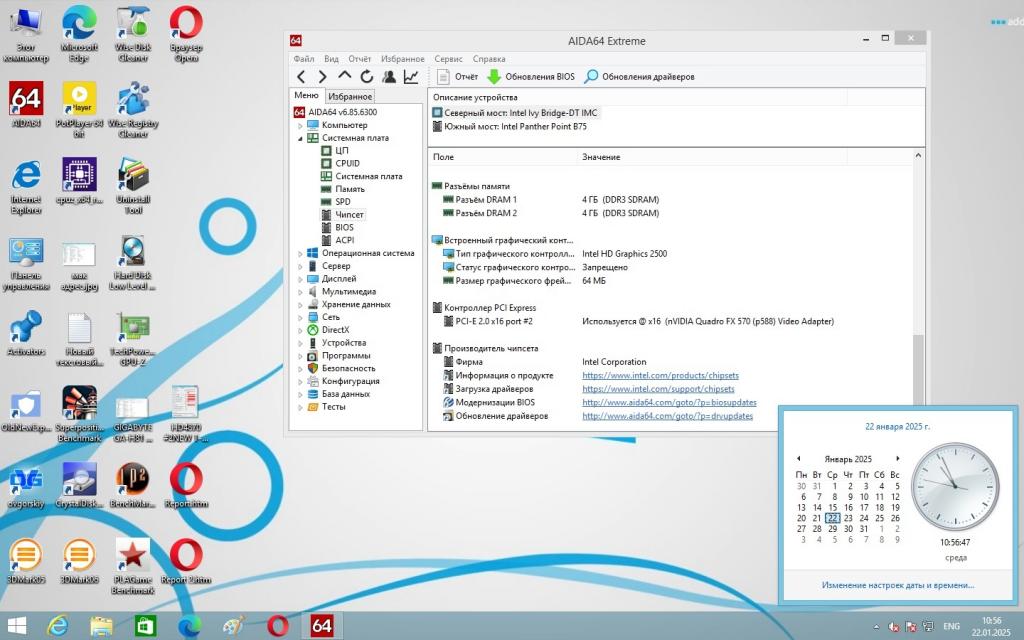
Task: Select Тесты tree item
Action: pos(326,407)
